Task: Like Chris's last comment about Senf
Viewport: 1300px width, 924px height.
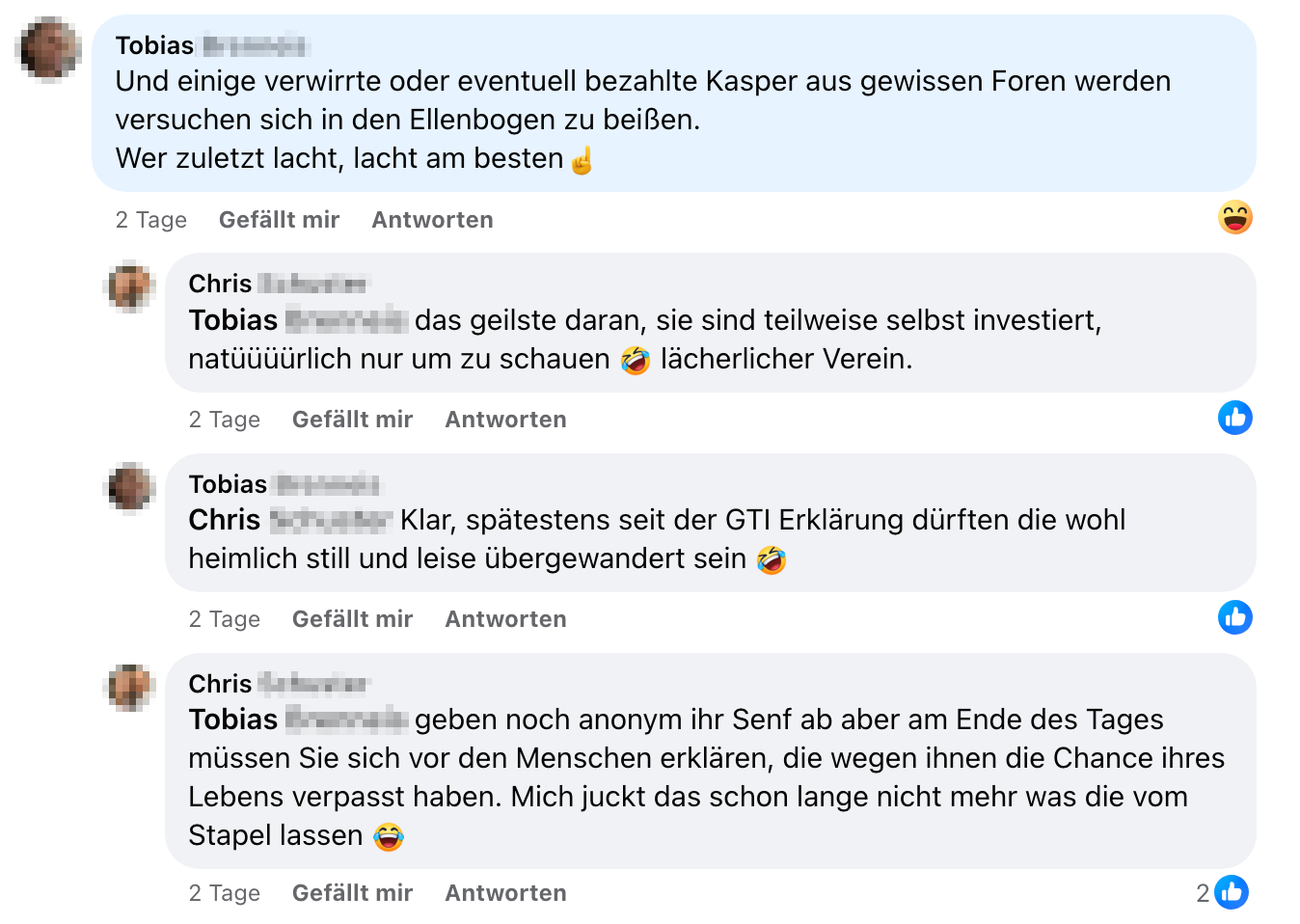Action: tap(352, 893)
